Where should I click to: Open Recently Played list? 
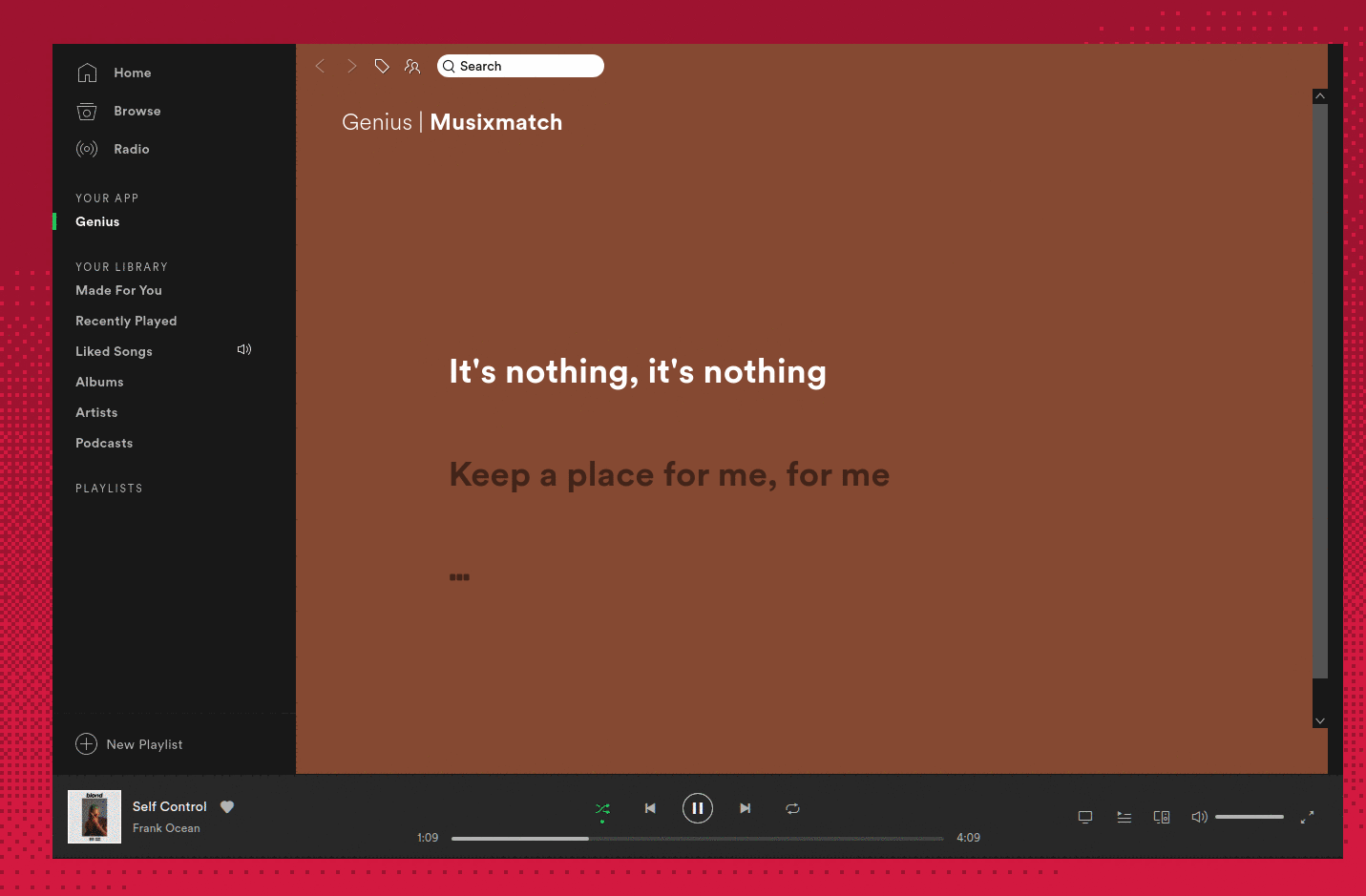126,321
